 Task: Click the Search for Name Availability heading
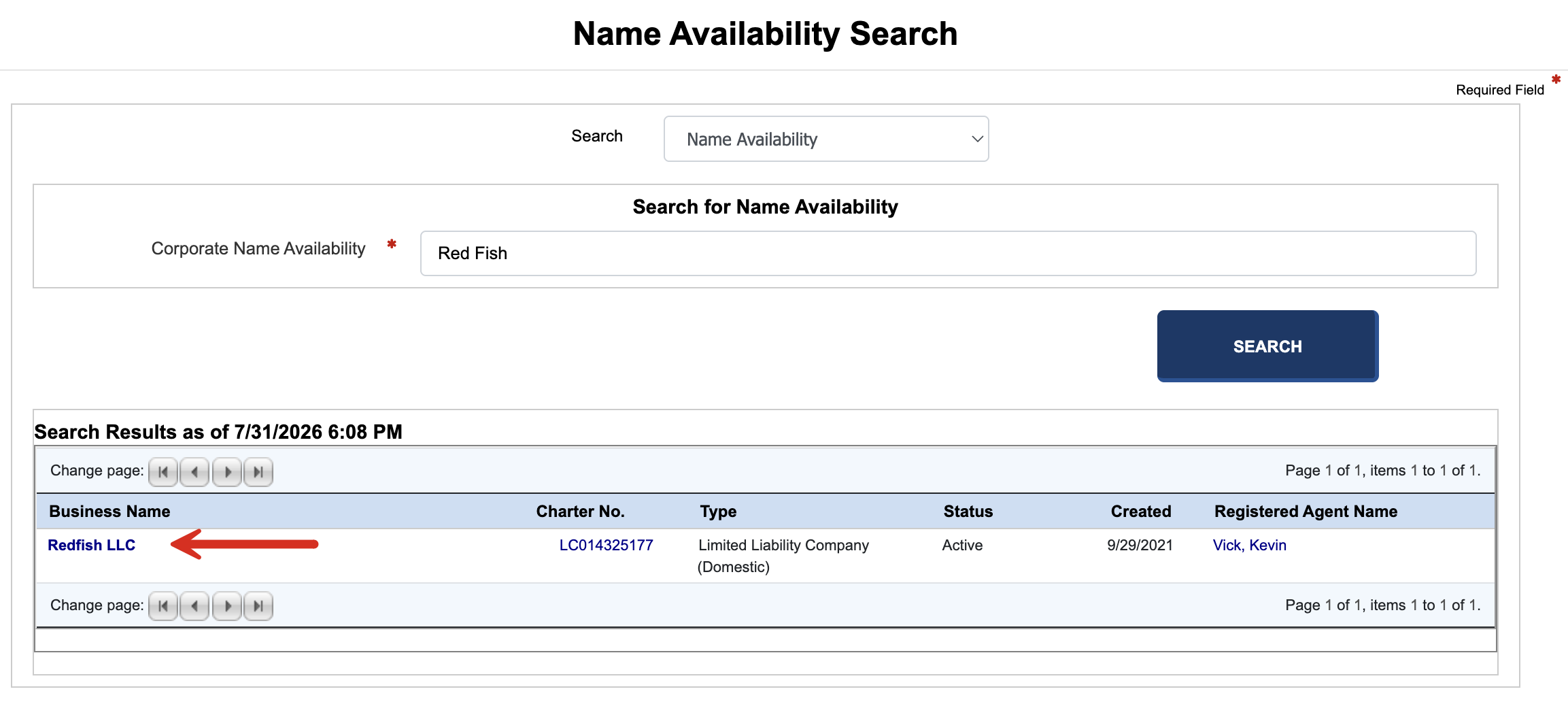click(765, 207)
